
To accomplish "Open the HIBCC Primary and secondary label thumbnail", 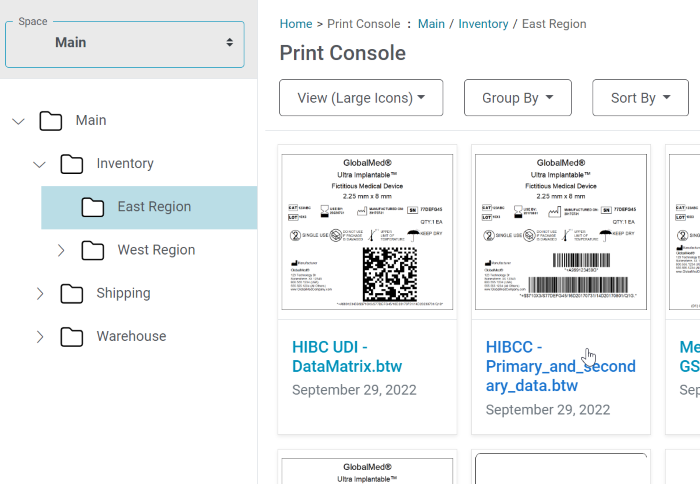I will click(x=561, y=232).
